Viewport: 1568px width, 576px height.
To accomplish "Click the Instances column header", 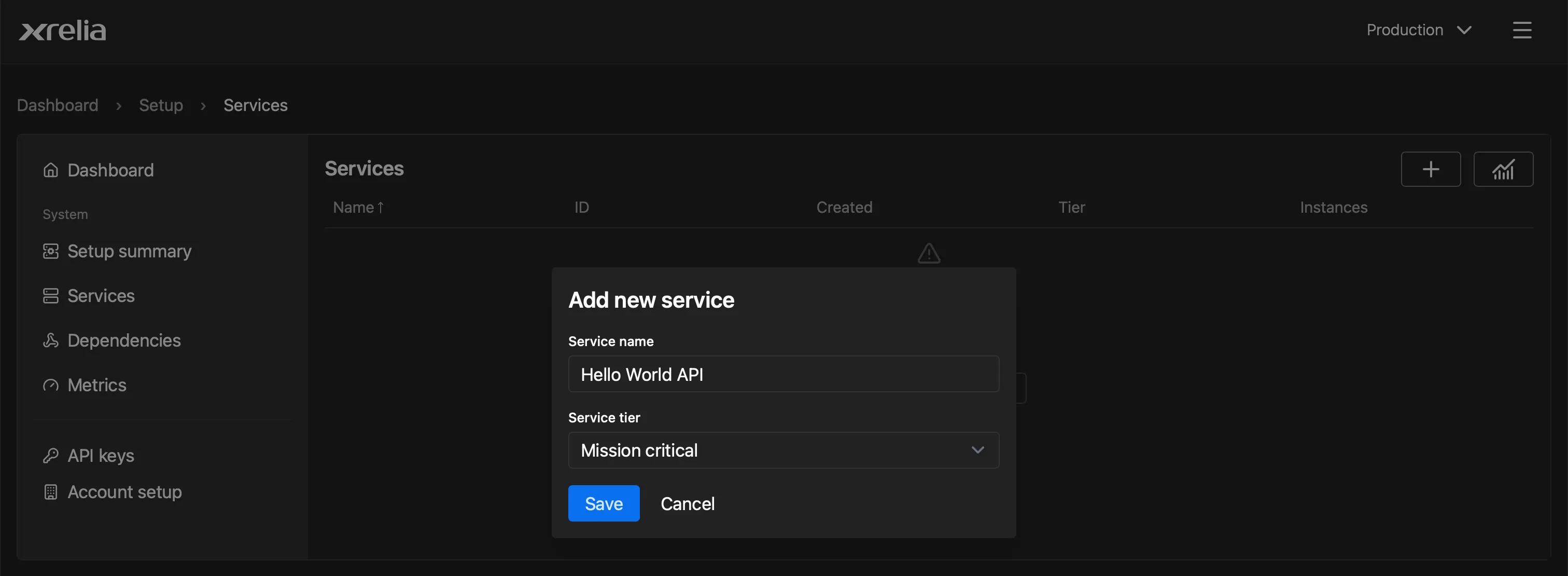I will [x=1334, y=208].
